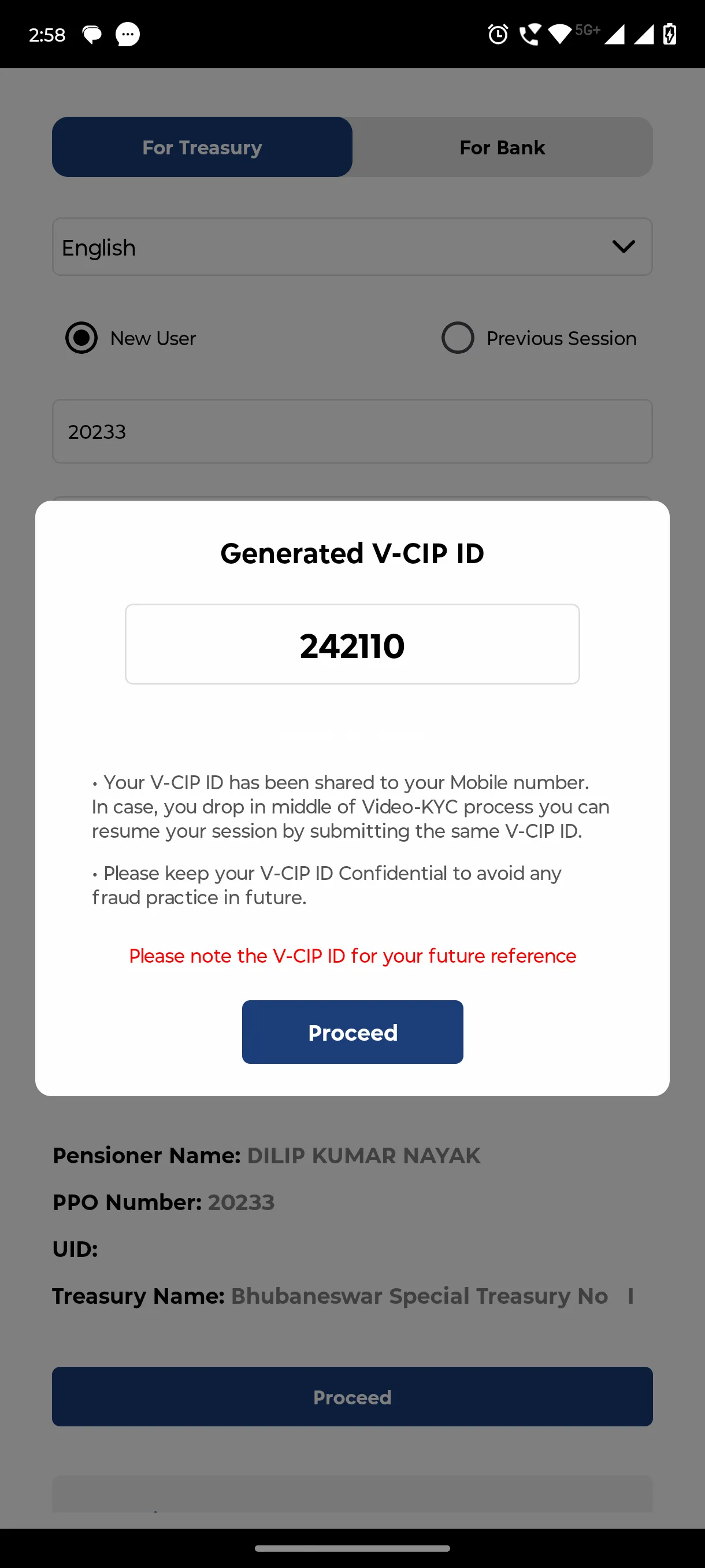
Task: Select the New User radio button
Action: [81, 338]
